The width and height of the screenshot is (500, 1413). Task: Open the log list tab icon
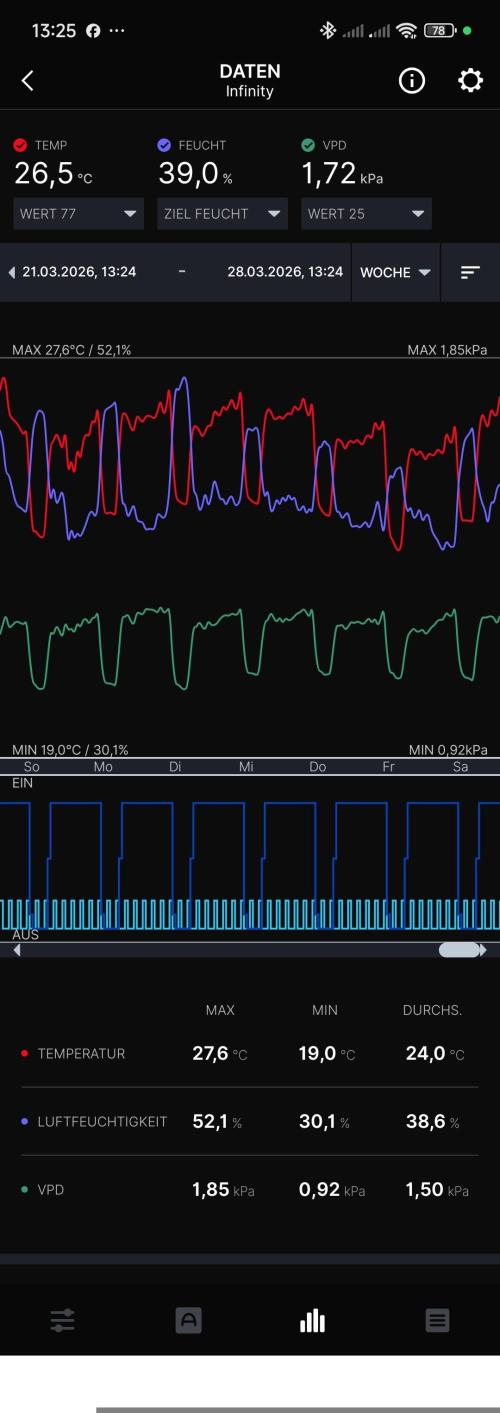pos(437,1321)
